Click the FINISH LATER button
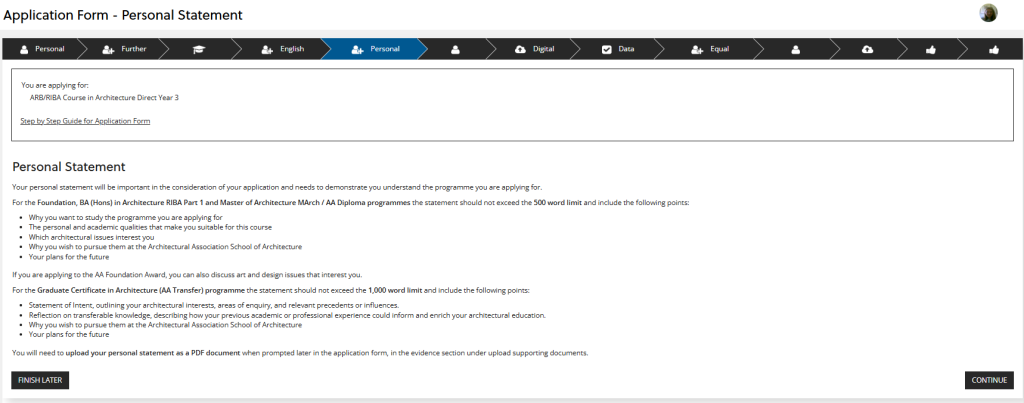The image size is (1024, 403). [40, 380]
